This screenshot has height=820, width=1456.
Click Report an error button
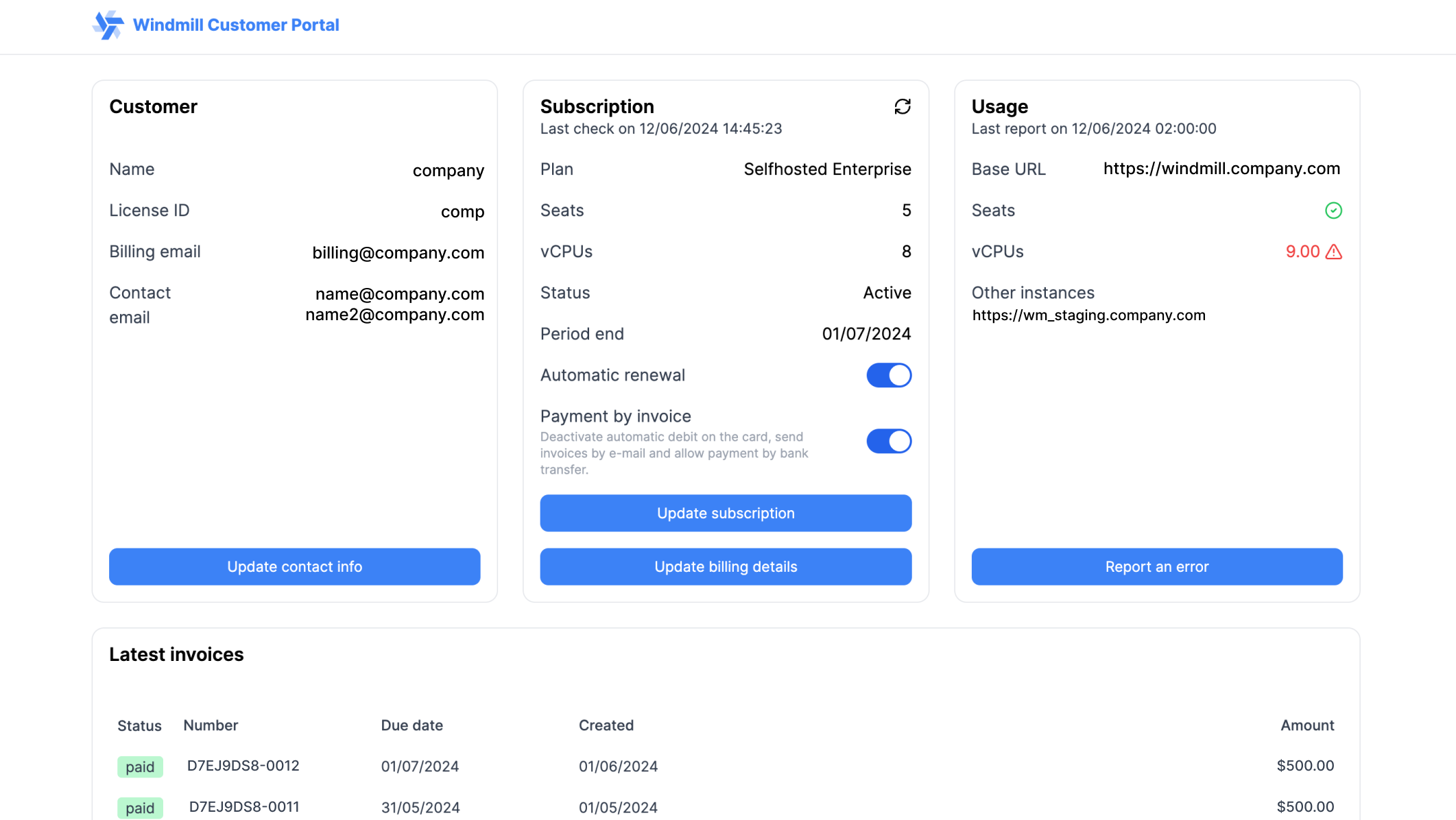[x=1156, y=566]
